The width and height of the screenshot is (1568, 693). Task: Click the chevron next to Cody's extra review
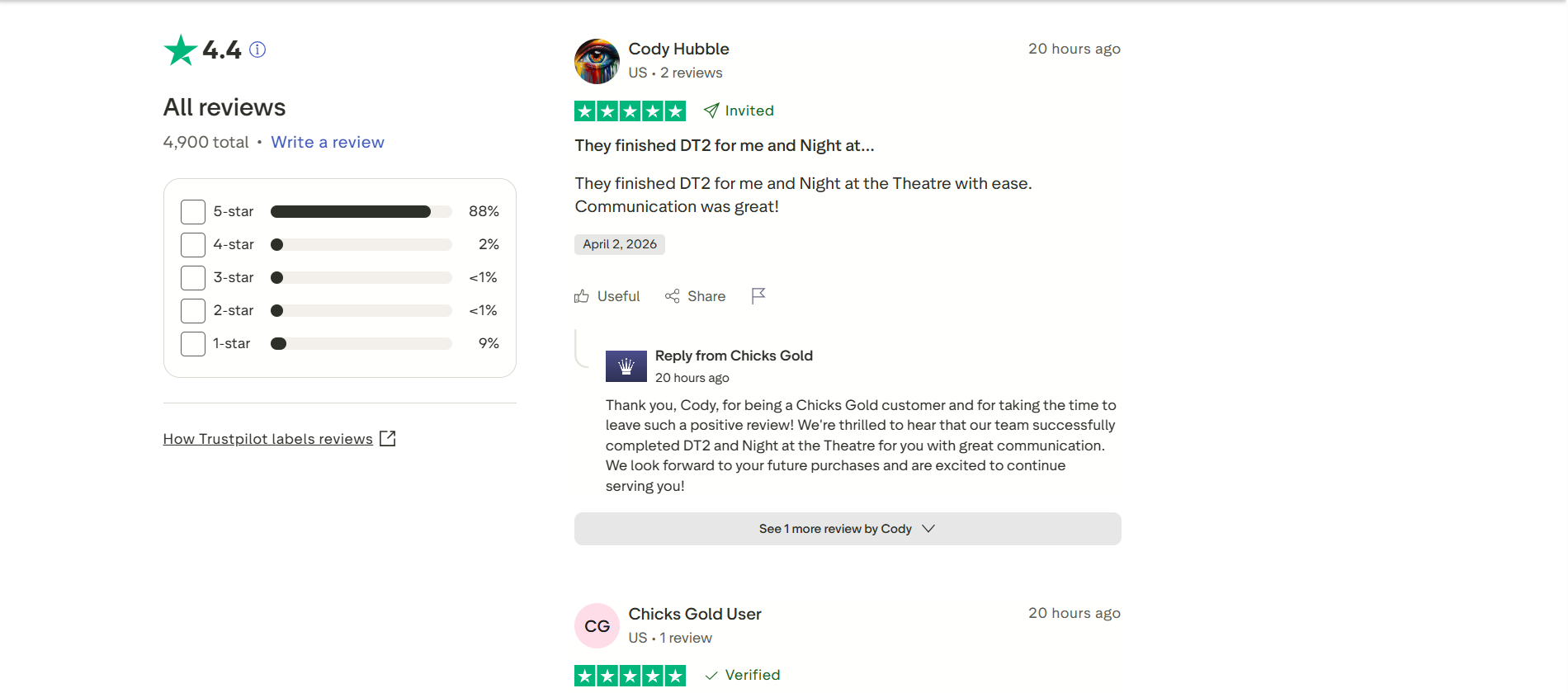click(928, 529)
